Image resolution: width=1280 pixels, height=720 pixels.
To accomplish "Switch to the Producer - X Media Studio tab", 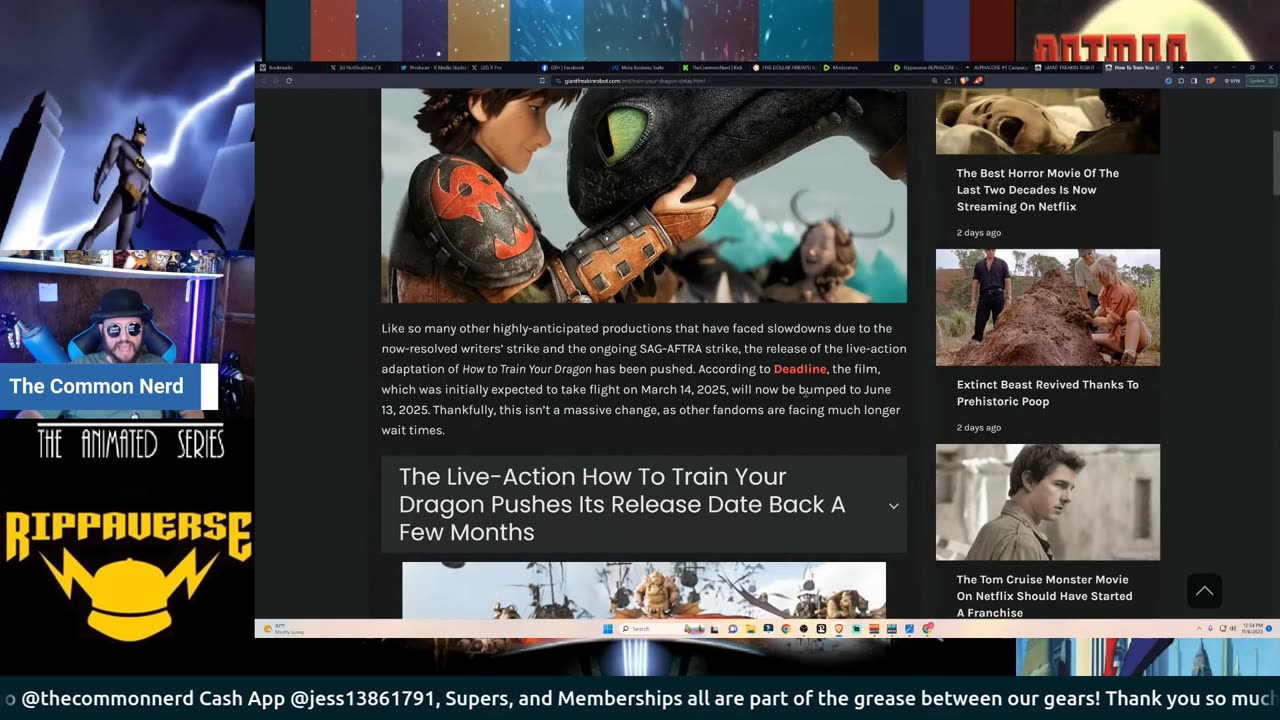I will 433,67.
